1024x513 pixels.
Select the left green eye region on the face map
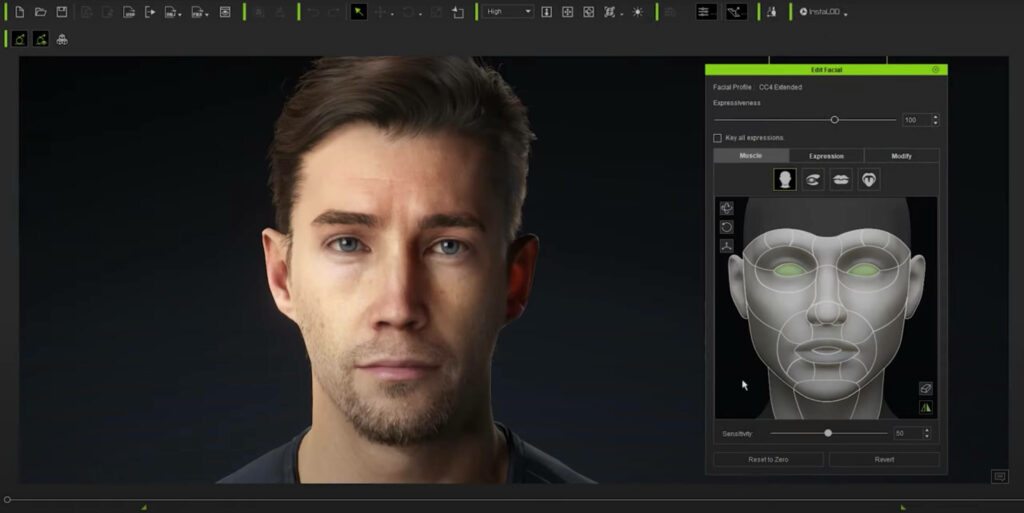click(790, 270)
